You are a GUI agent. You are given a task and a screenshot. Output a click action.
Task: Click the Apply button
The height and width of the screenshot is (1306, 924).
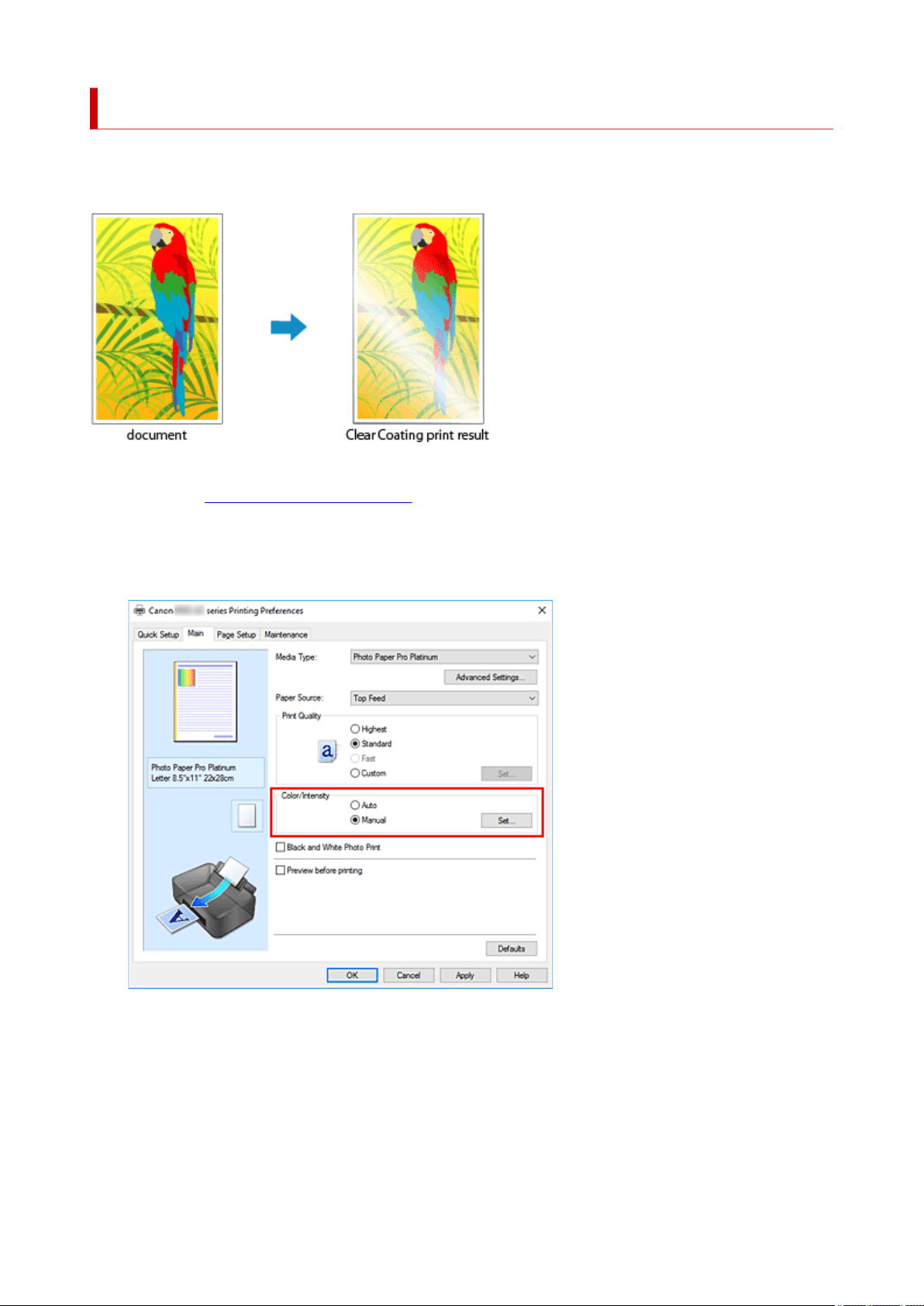pyautogui.click(x=465, y=976)
